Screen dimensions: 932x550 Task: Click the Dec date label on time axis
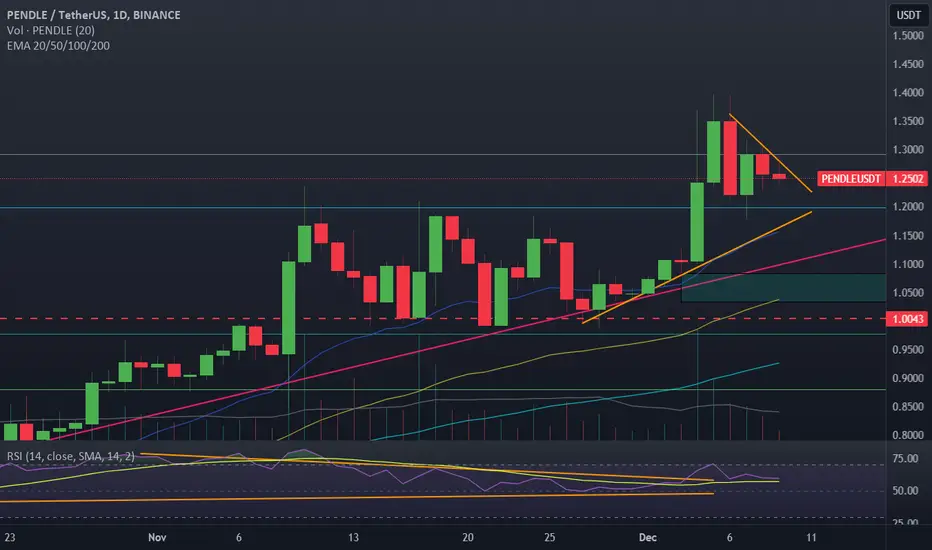tap(647, 538)
